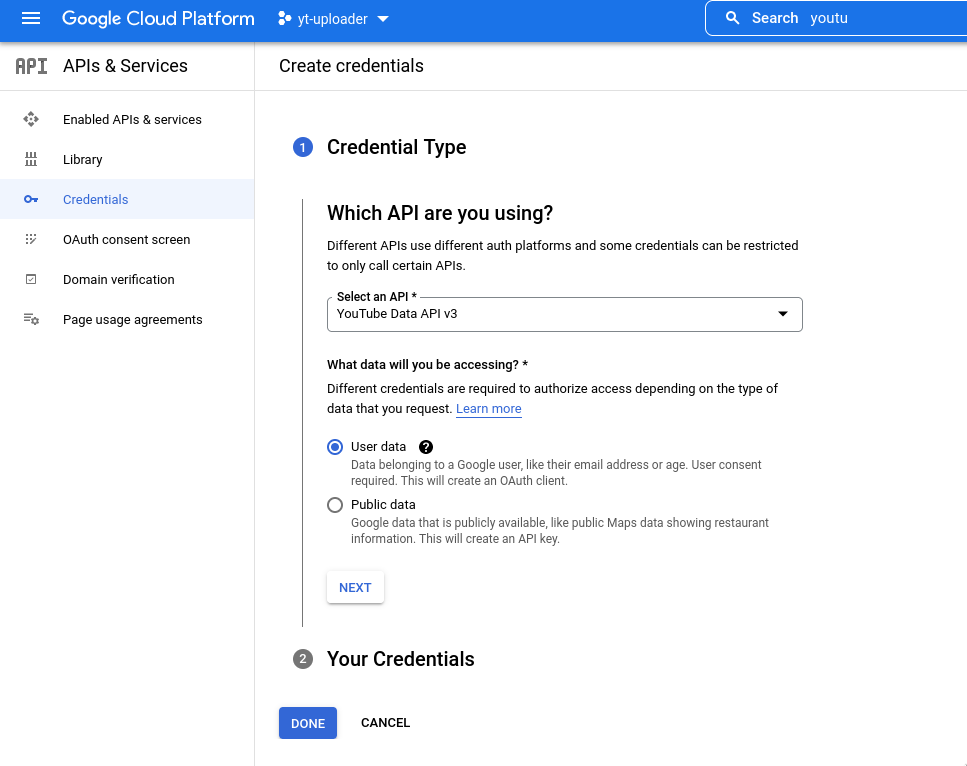This screenshot has height=766, width=967.
Task: Click the API logo icon in sidebar
Action: click(31, 66)
